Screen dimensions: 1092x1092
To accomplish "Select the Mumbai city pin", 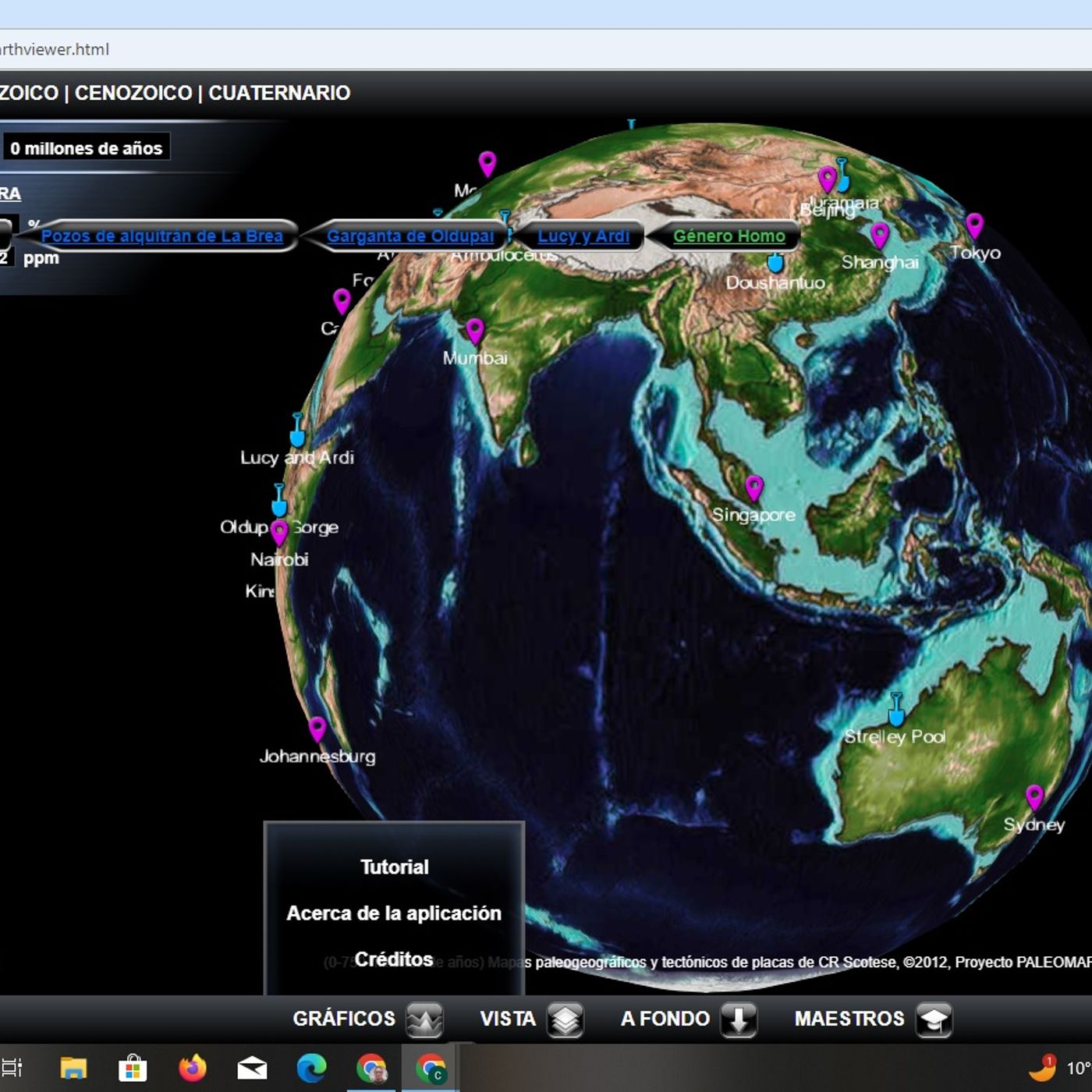I will coord(475,332).
